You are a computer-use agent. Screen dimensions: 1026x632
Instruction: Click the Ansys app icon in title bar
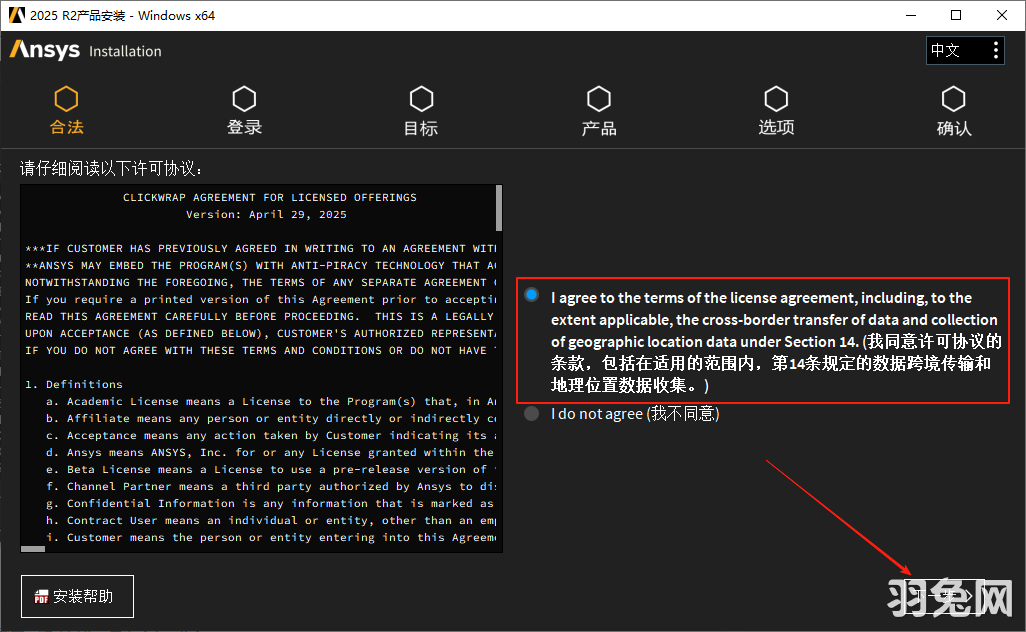[16, 15]
